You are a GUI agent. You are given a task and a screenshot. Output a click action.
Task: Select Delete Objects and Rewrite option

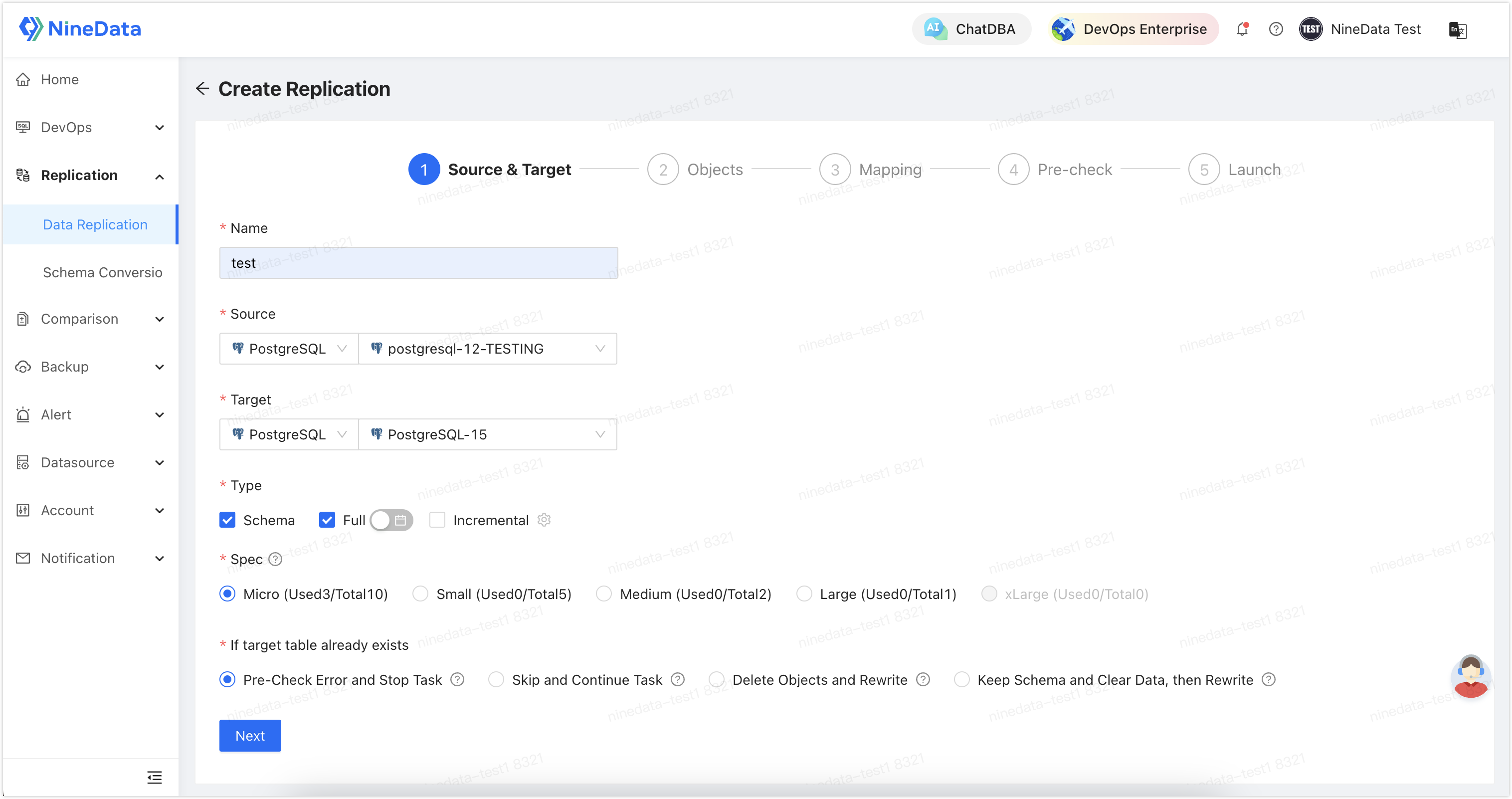(717, 680)
